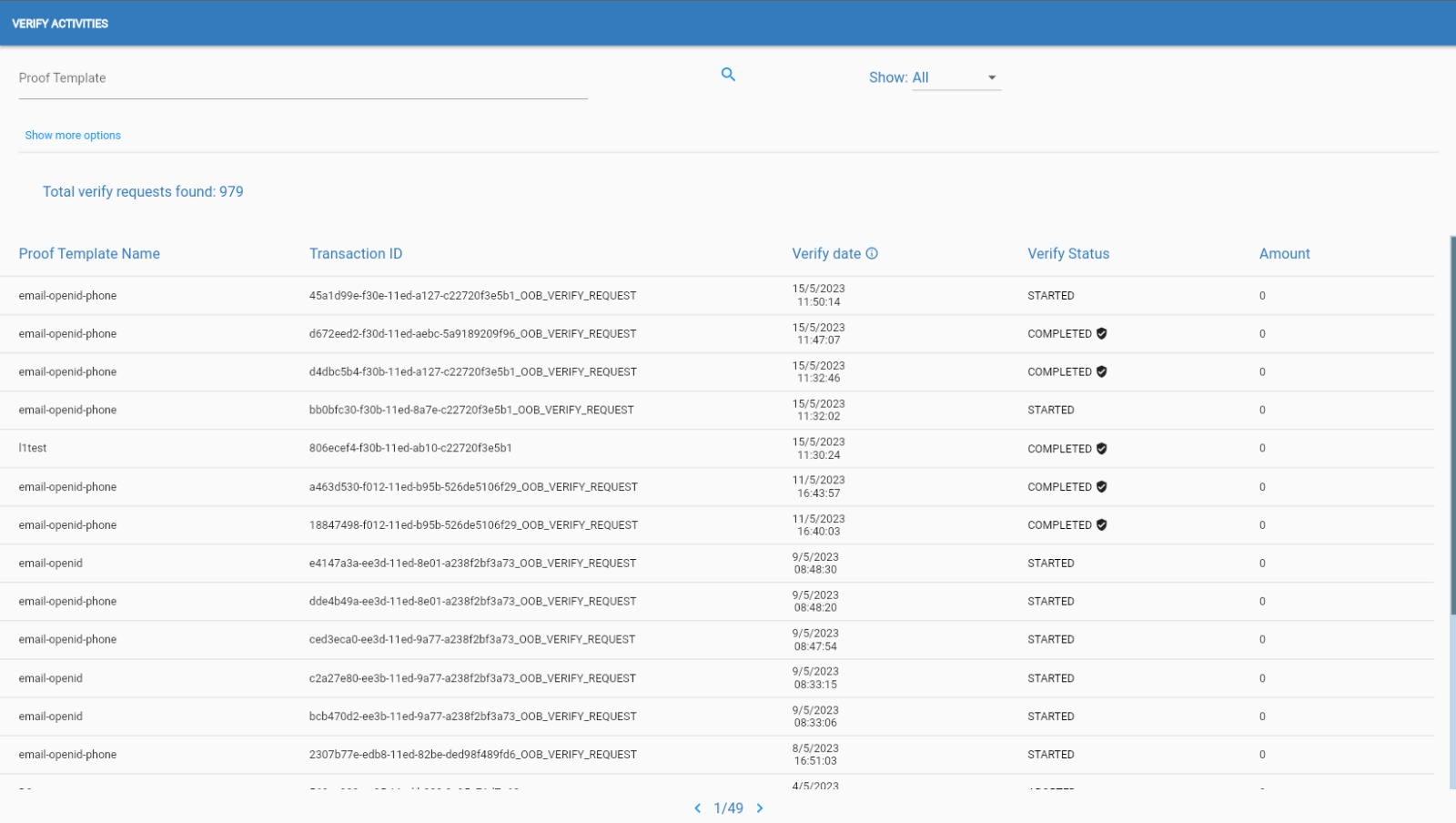The image size is (1456, 823).
Task: Select transaction d672eed2-f30d-11ed-aebc ID
Action: (x=472, y=334)
